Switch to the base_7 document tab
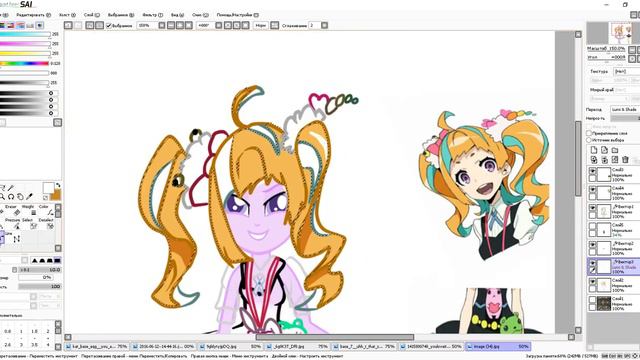 (364, 346)
